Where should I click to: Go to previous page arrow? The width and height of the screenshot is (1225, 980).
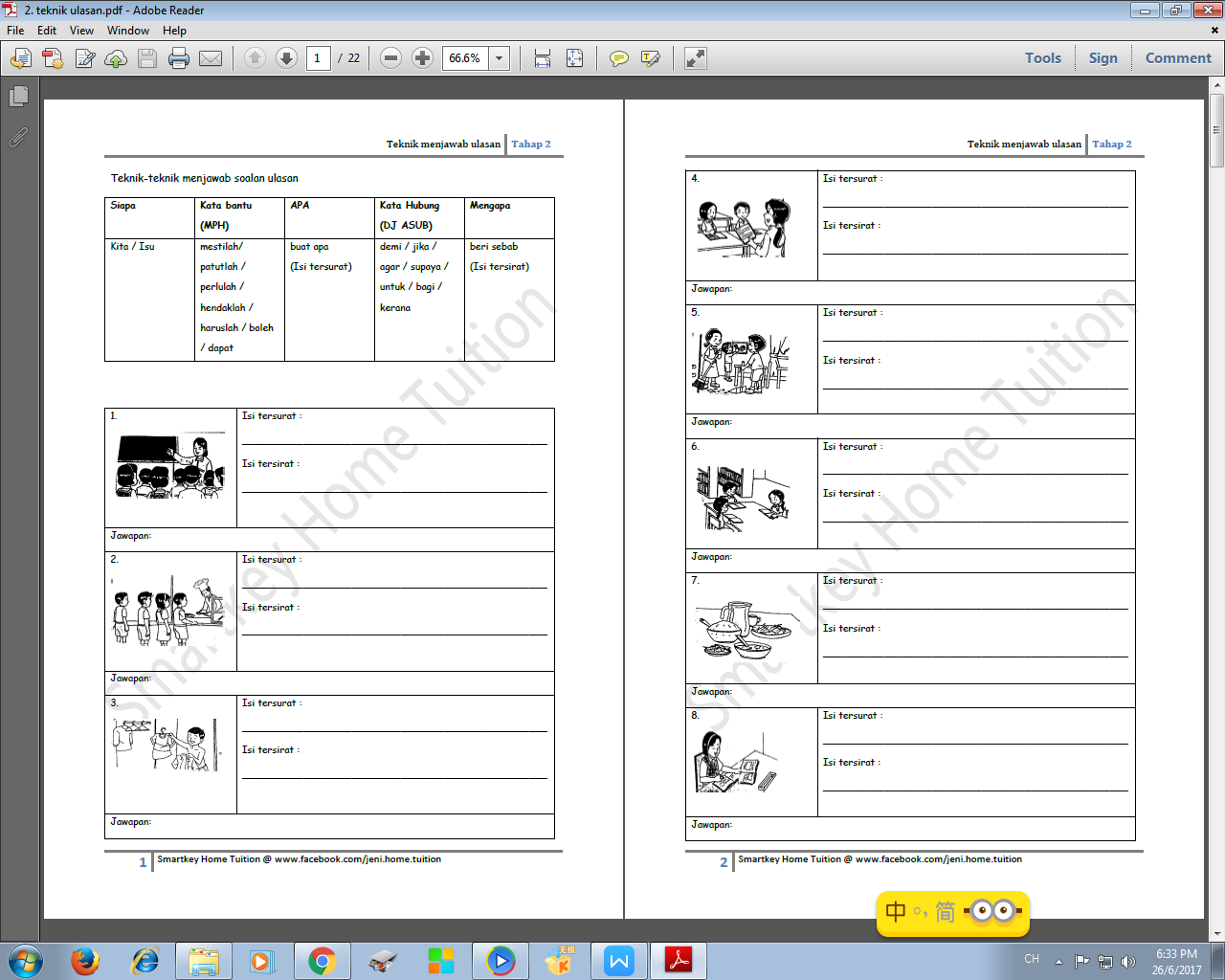coord(255,58)
